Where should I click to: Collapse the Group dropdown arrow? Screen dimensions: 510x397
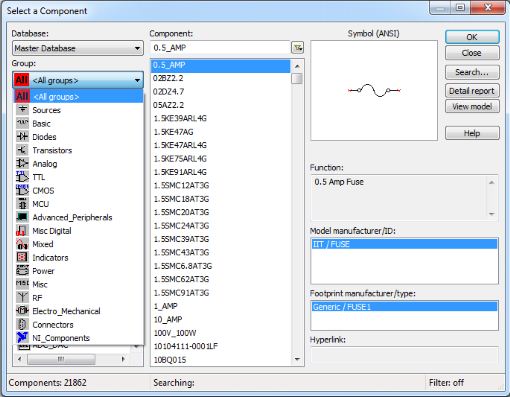tap(137, 80)
